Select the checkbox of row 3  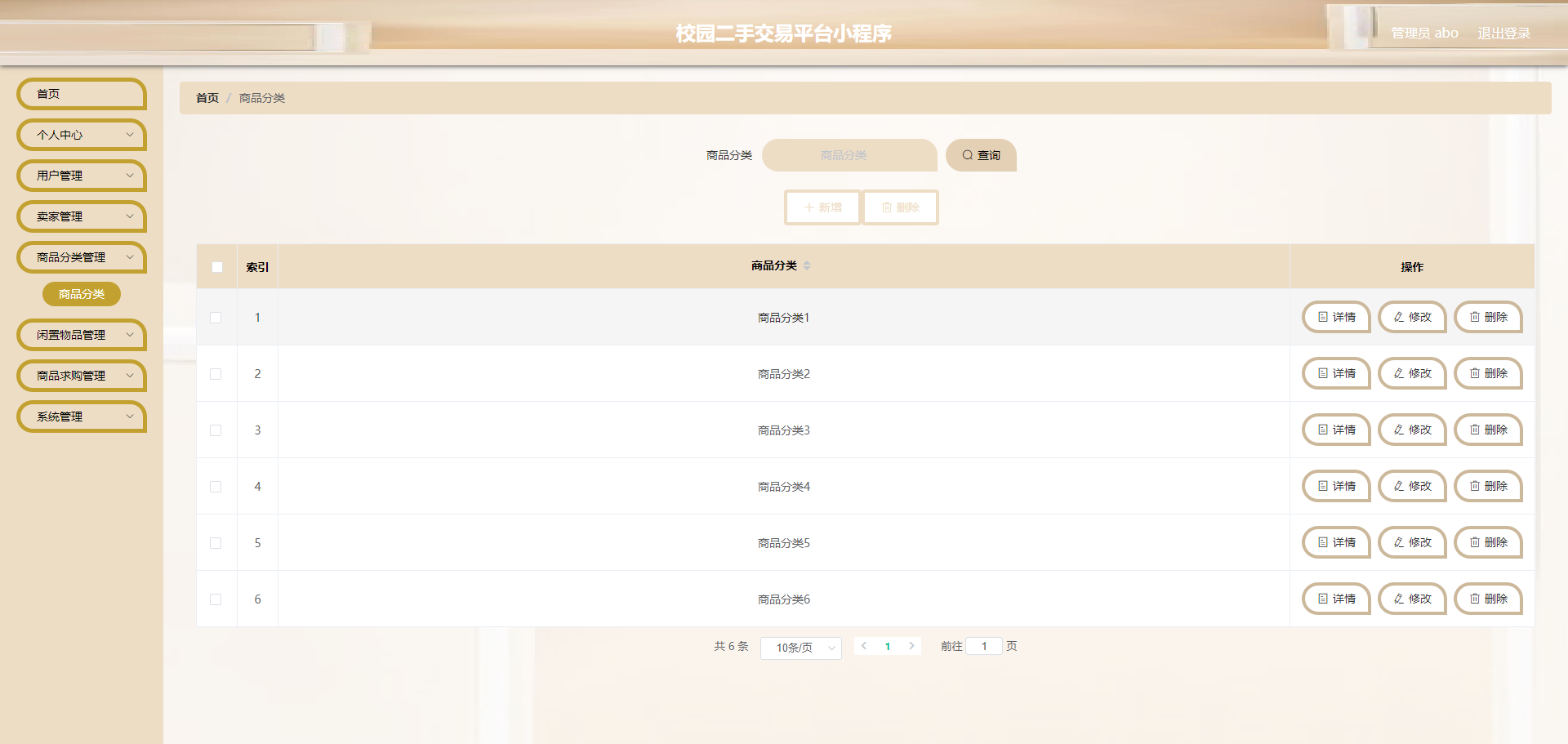tap(216, 430)
